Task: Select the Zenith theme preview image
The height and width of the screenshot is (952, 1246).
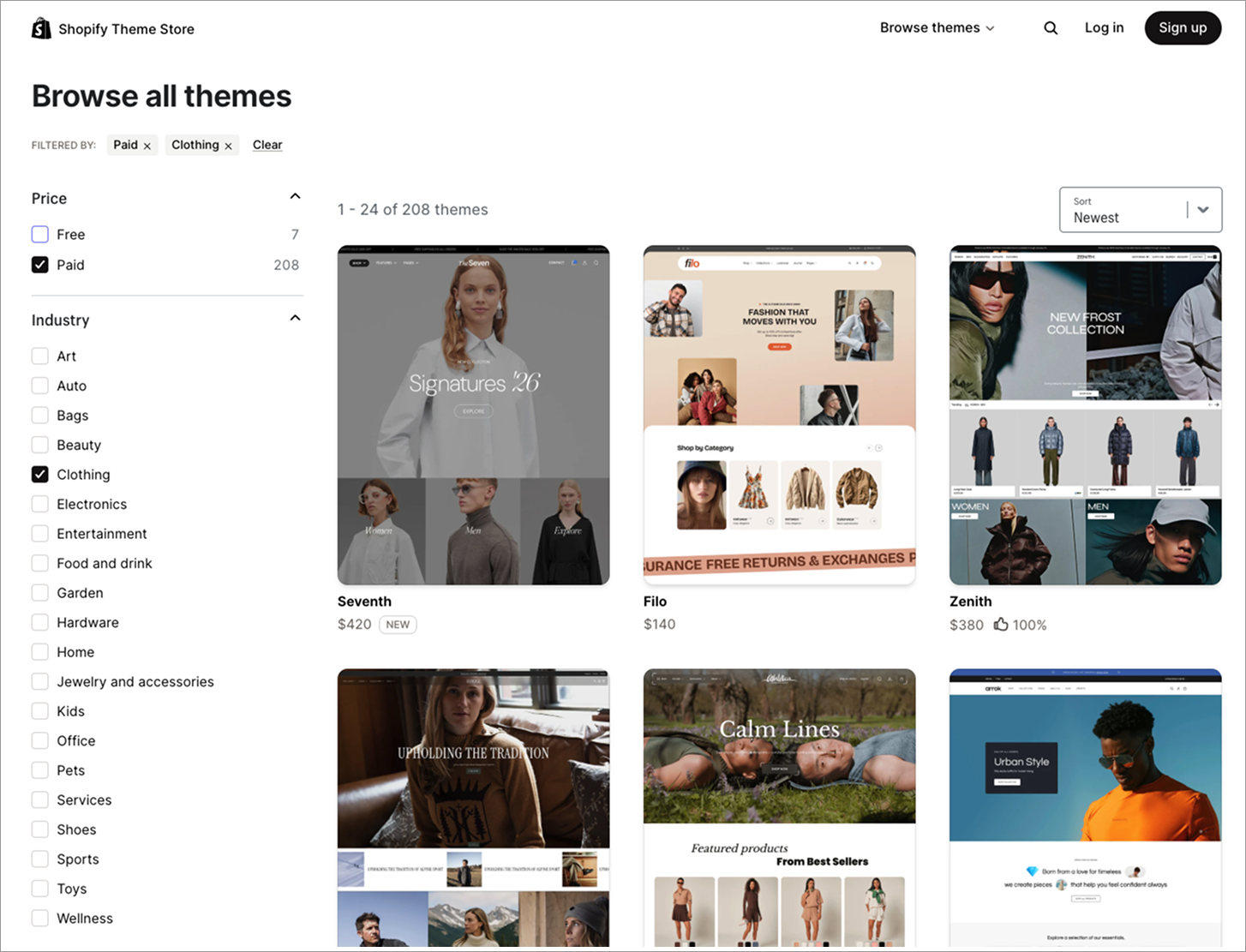Action: tap(1085, 415)
